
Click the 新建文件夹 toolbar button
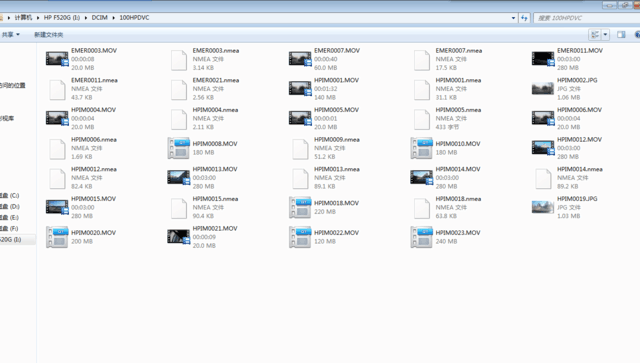(48, 35)
